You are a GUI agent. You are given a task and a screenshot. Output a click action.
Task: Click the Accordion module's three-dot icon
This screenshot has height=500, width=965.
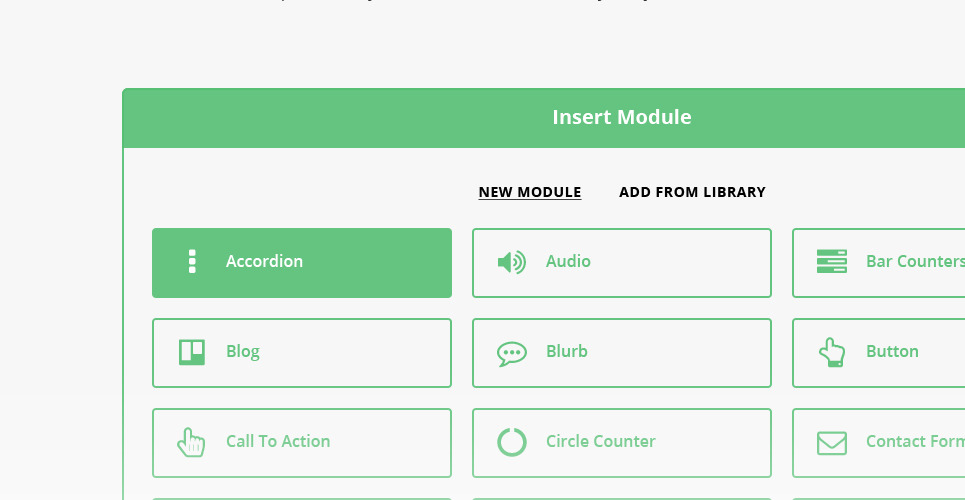pos(192,262)
